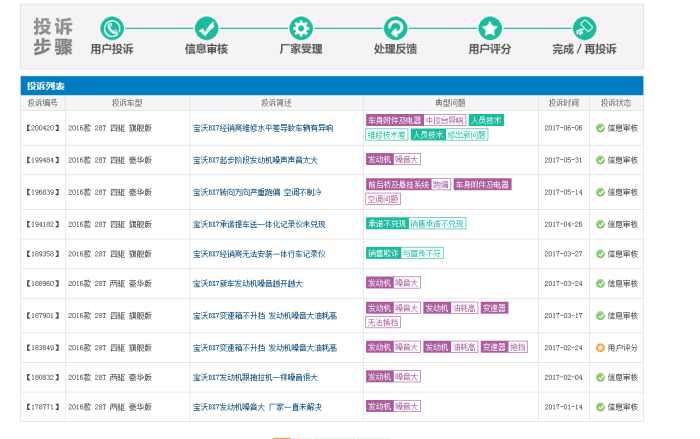This screenshot has width=700, height=439.
Task: Click 车身附件及电器 tag in row 200420
Action: [394, 120]
